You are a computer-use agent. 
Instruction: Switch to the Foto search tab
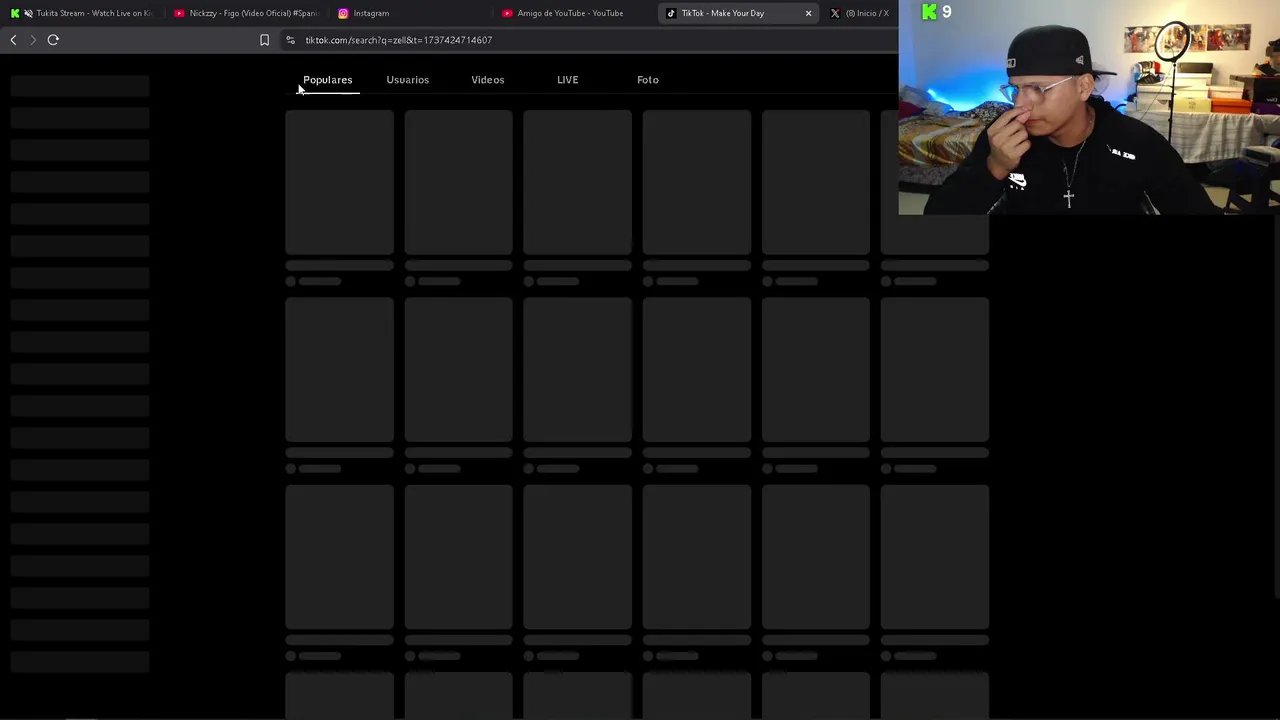(x=648, y=80)
